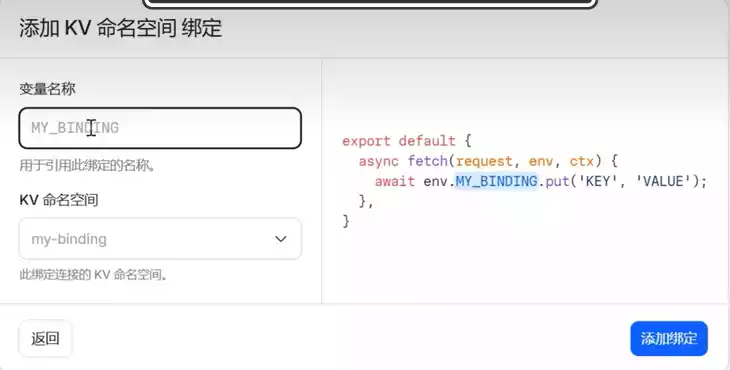Viewport: 730px width, 370px height.
Task: Focus the 变量名称 MY_BINDING input field
Action: coord(160,128)
